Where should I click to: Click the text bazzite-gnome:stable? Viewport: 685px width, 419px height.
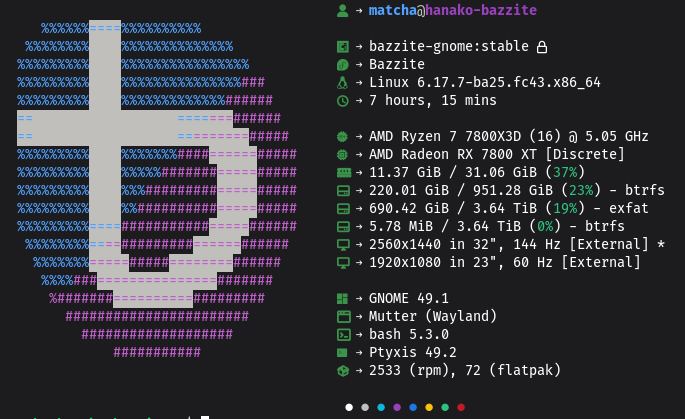[449, 46]
